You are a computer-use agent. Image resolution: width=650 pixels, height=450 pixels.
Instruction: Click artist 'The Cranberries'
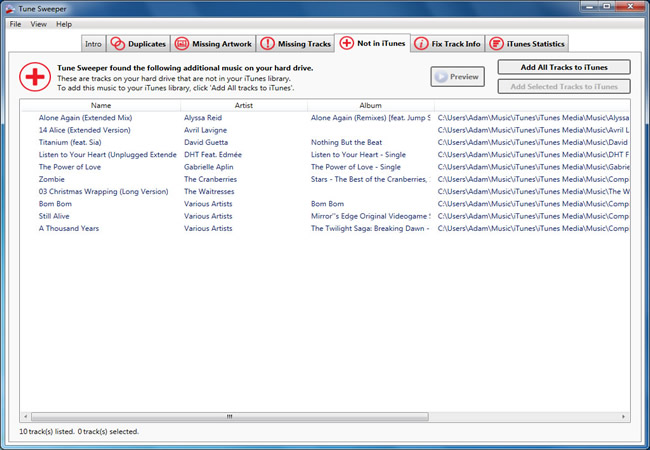pyautogui.click(x=211, y=179)
